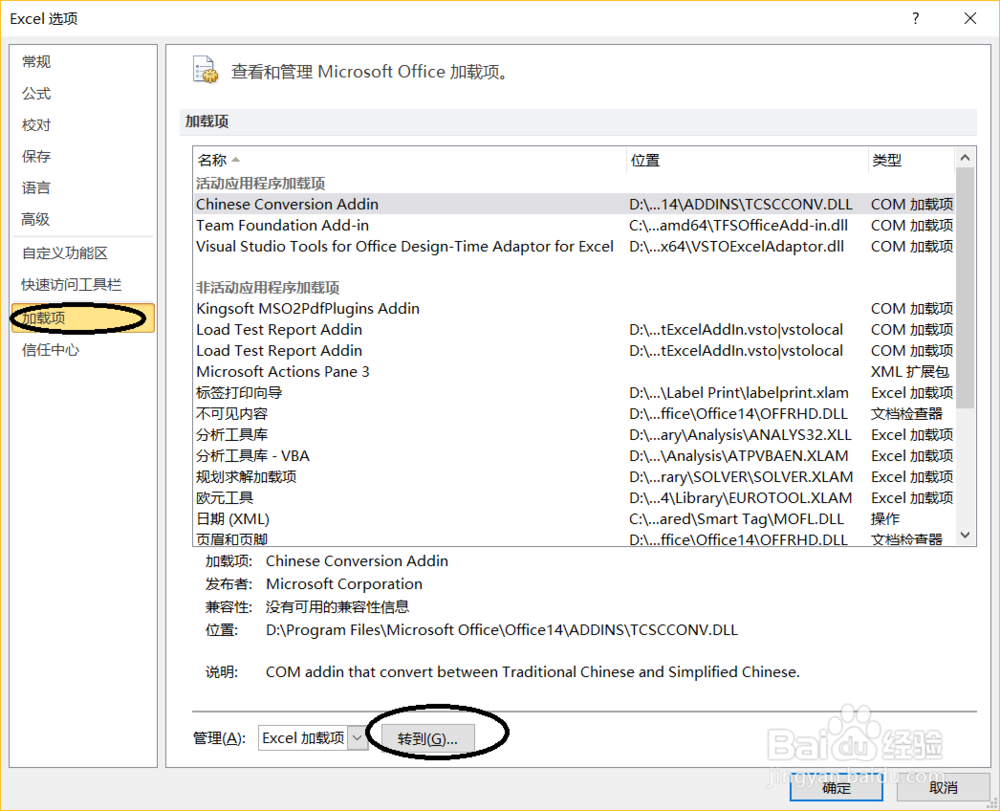This screenshot has width=1000, height=811.
Task: Click the XML 扩展包 type cell
Action: pos(909,372)
